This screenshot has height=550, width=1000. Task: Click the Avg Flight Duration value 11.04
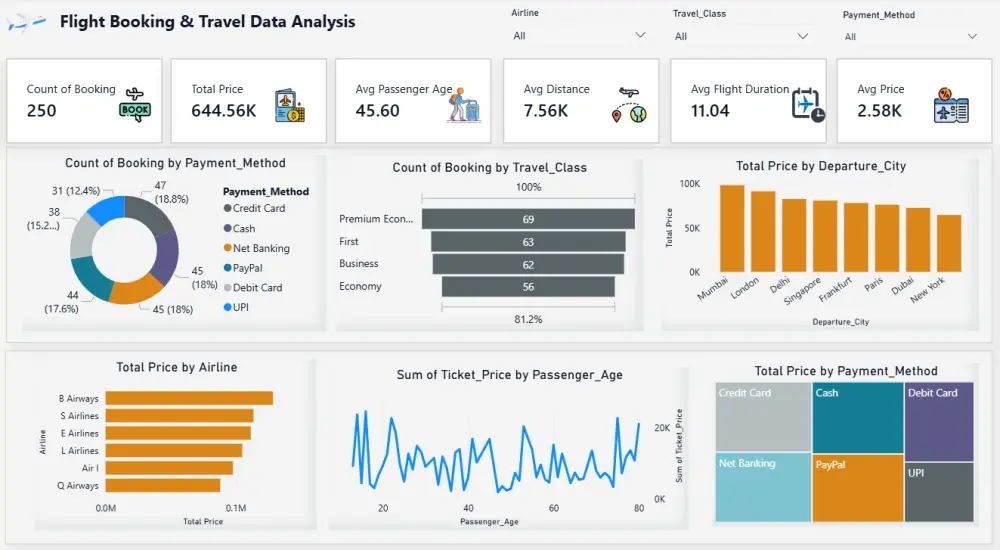(x=710, y=110)
